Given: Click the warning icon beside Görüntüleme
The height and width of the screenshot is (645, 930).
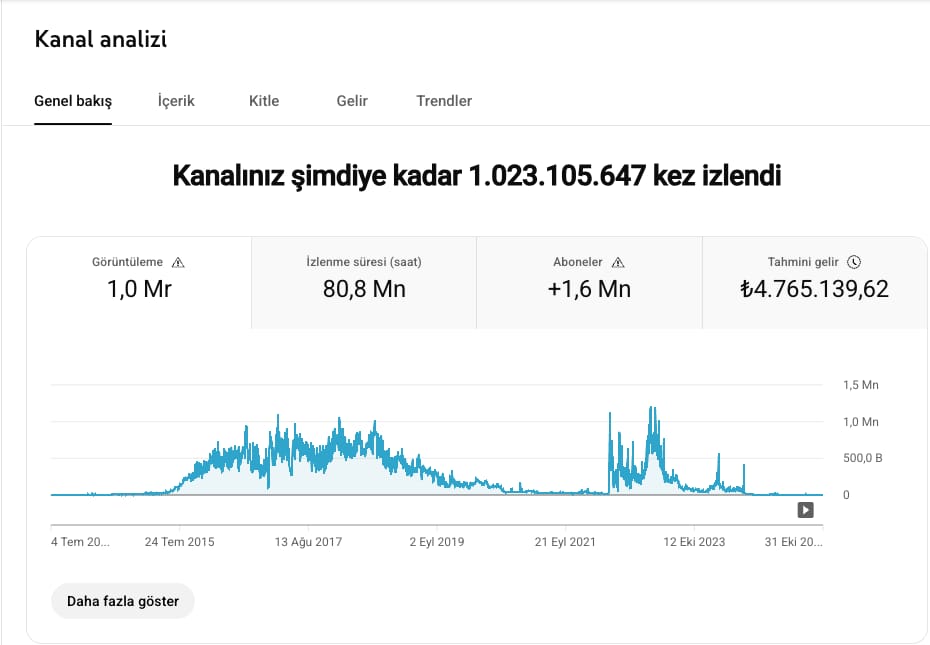Looking at the screenshot, I should 178,262.
